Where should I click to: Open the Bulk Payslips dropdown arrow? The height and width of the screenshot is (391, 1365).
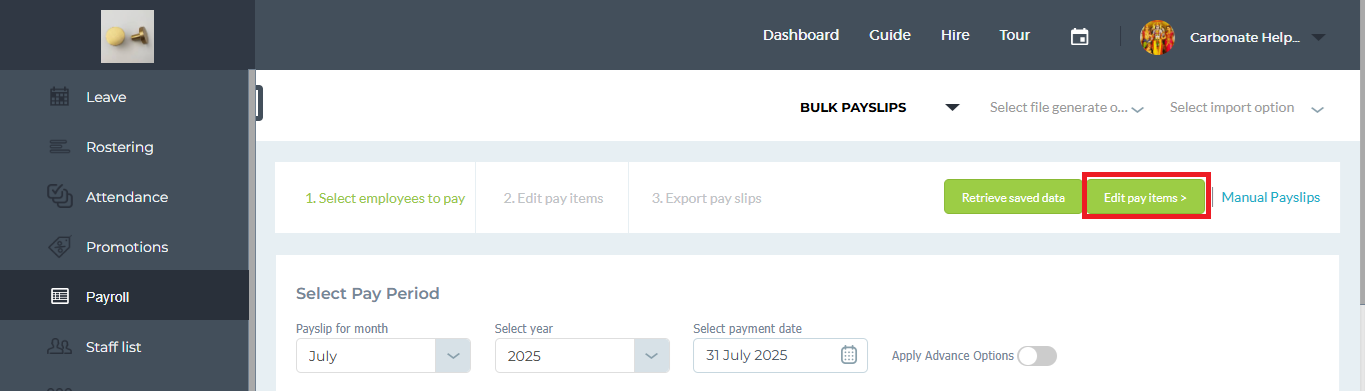[x=952, y=108]
